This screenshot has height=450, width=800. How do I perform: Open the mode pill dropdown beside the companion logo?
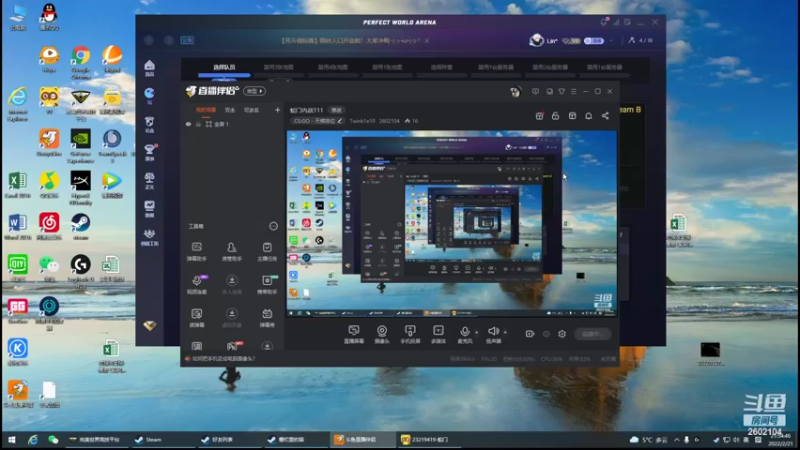tap(255, 91)
